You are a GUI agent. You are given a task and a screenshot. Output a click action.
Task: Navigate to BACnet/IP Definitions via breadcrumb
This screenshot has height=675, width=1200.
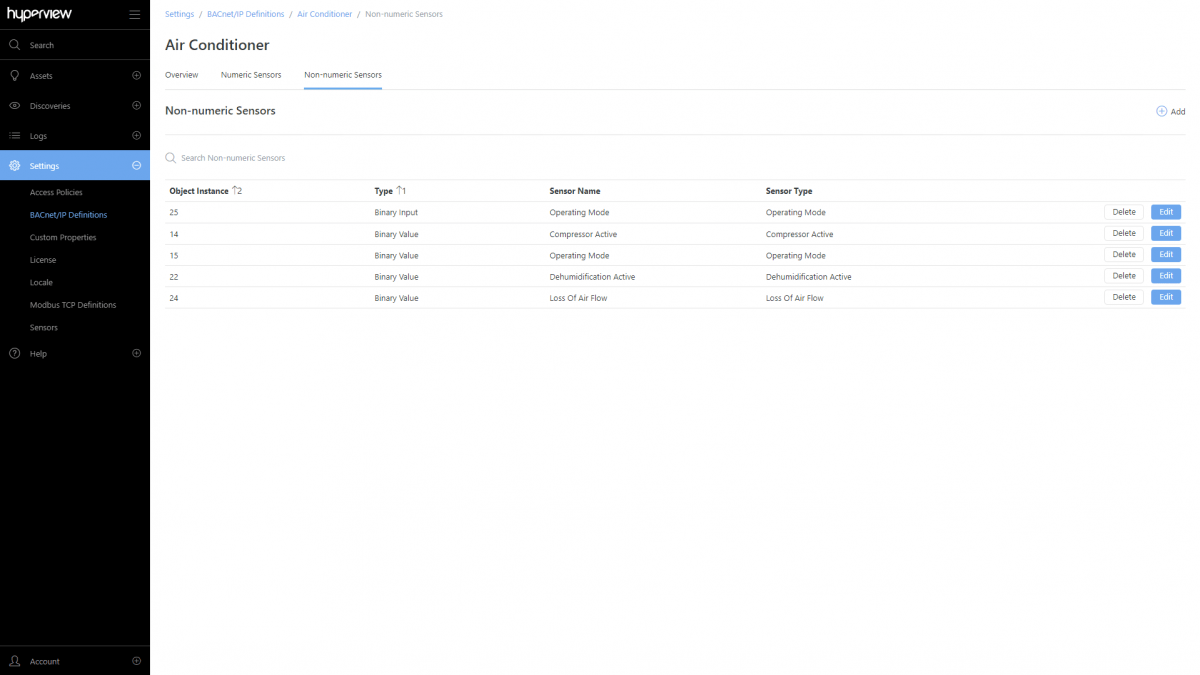(245, 13)
